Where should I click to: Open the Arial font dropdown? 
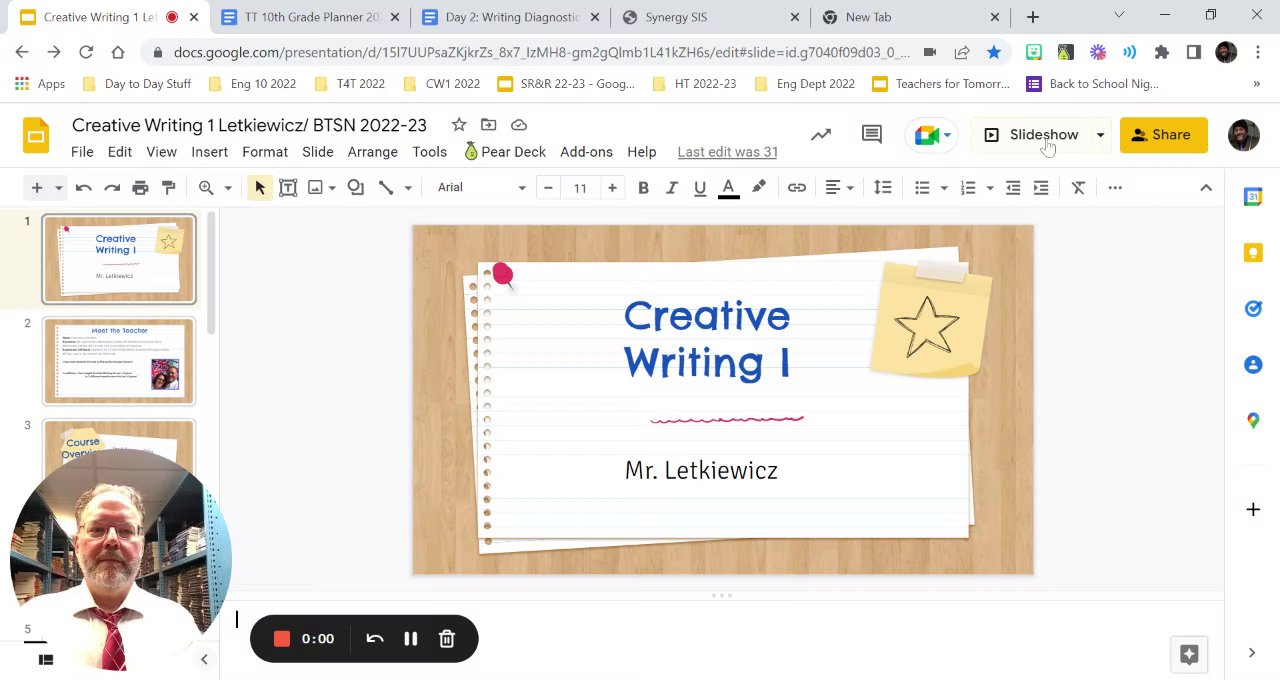pyautogui.click(x=481, y=188)
